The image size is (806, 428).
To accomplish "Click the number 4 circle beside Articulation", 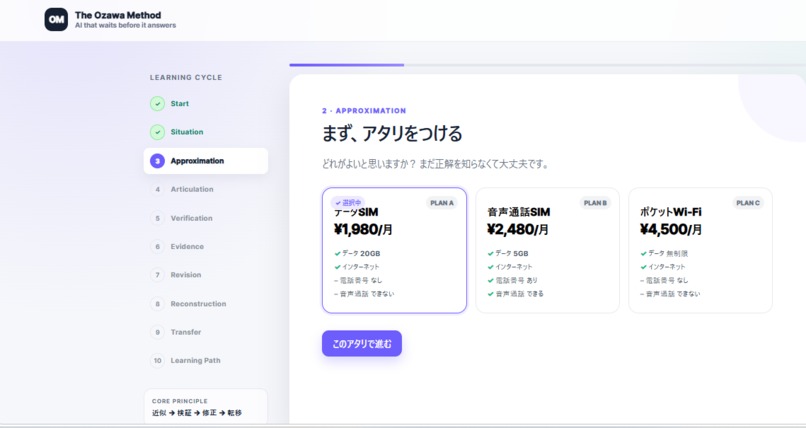I will 157,189.
